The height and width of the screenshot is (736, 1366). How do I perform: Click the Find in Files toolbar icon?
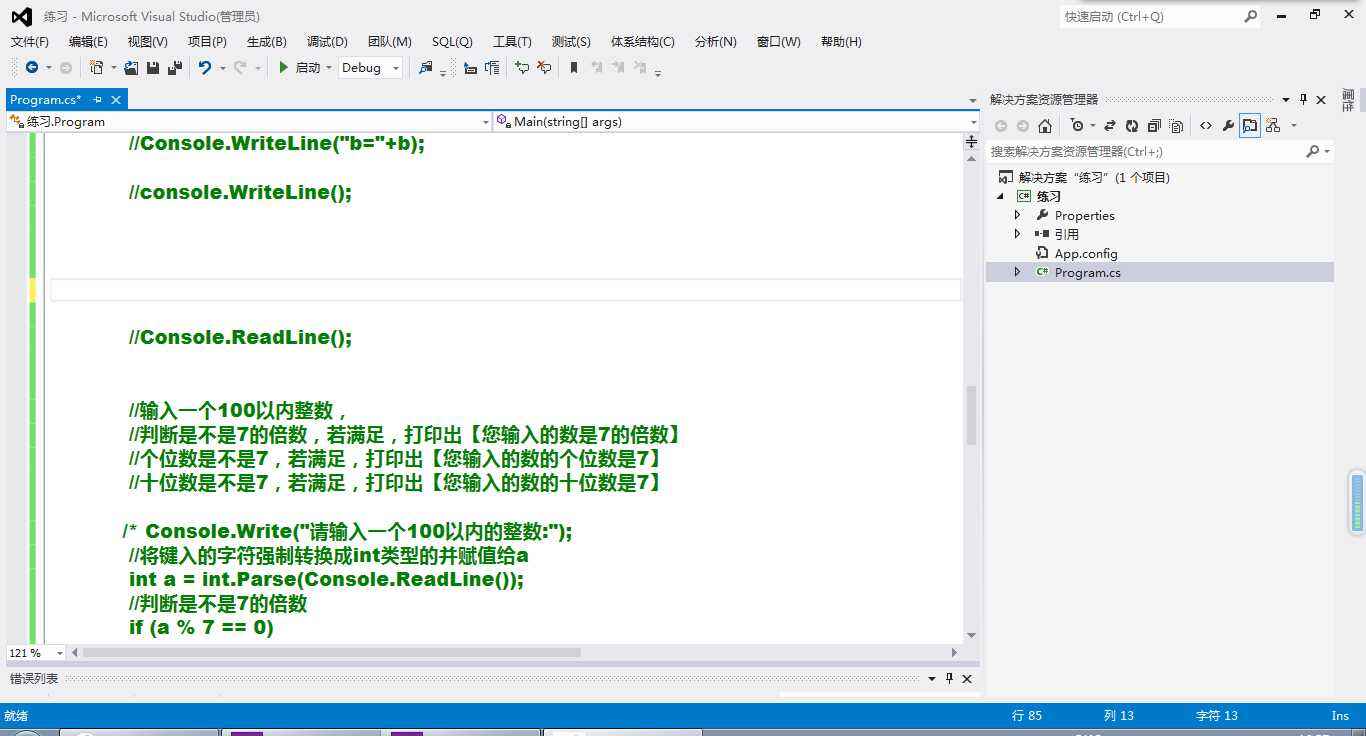(426, 67)
